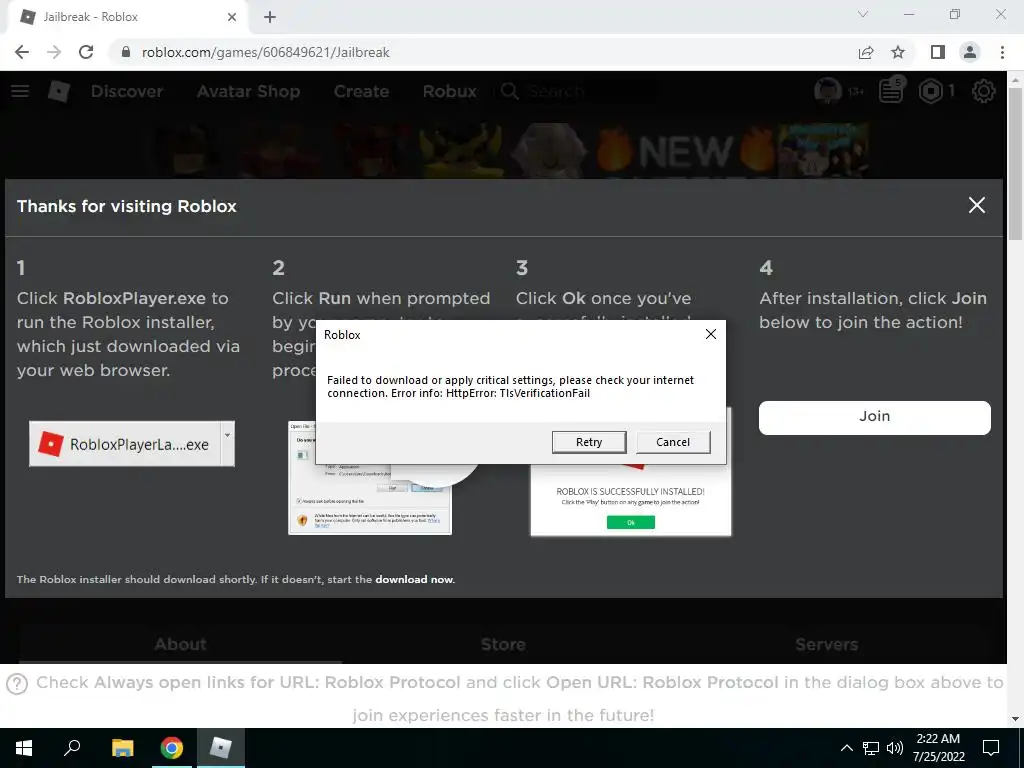Image resolution: width=1024 pixels, height=768 pixels.
Task: Switch to the Store tab
Action: (503, 645)
